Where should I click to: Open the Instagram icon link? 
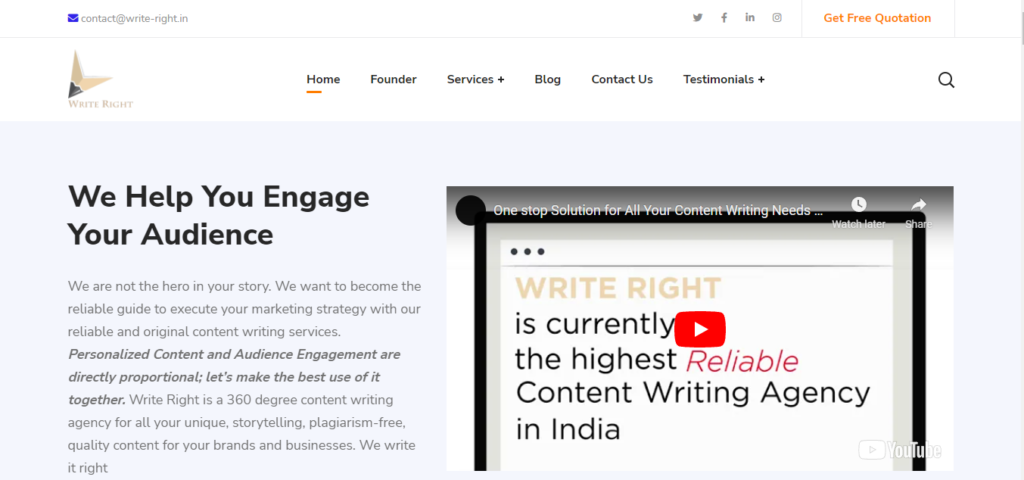point(777,18)
